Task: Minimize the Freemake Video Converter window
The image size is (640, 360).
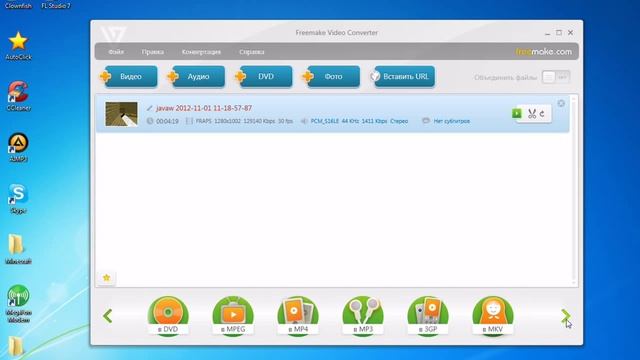Action: (547, 33)
